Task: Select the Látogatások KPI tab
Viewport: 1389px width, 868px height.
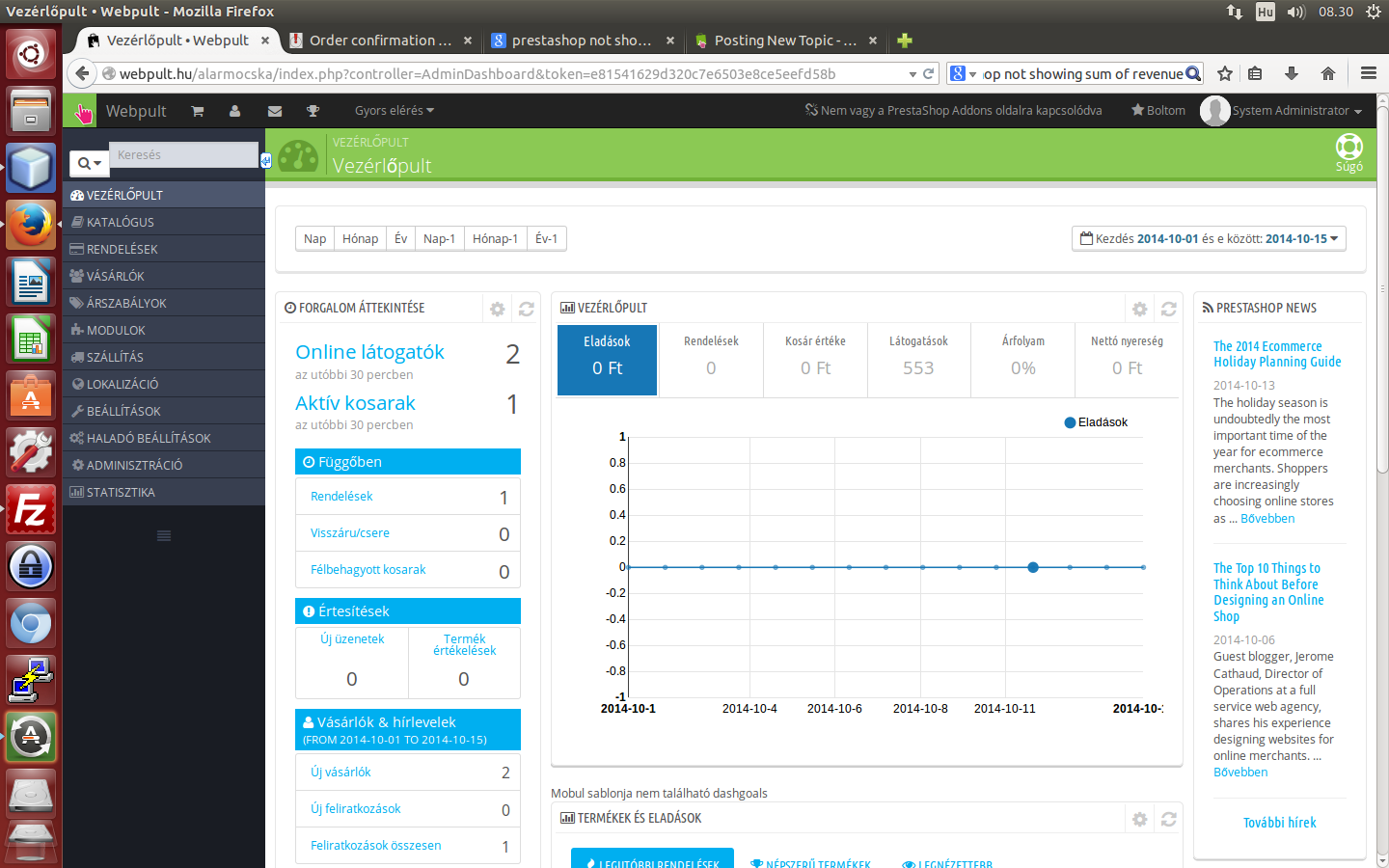Action: coord(918,360)
